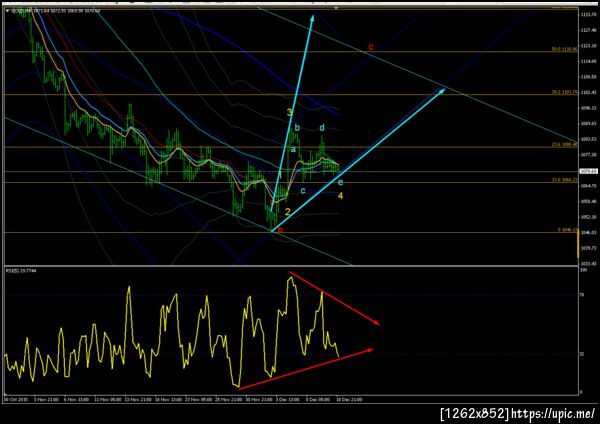Screen dimensions: 600x424
Task: Click the '30 Oct 2015' date on time axis
Action: 14,399
